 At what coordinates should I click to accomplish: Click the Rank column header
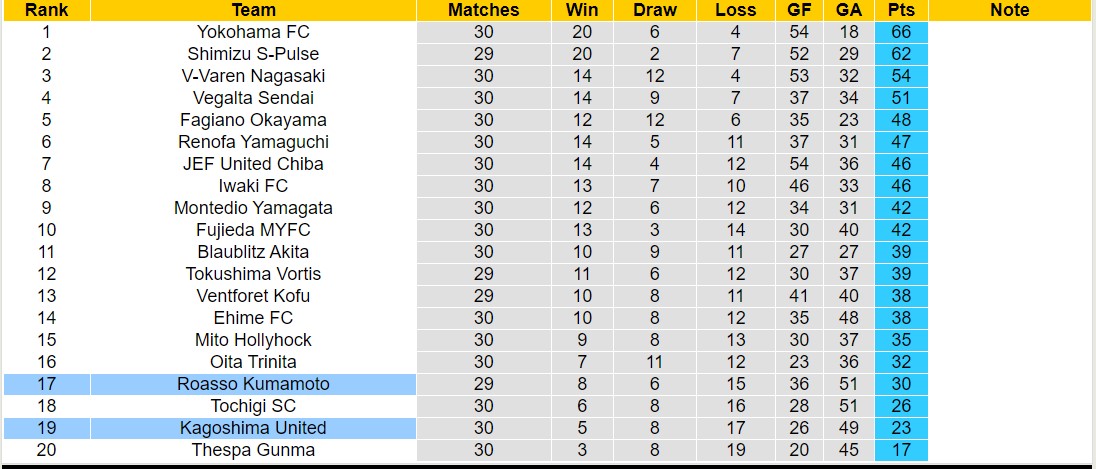click(x=46, y=10)
